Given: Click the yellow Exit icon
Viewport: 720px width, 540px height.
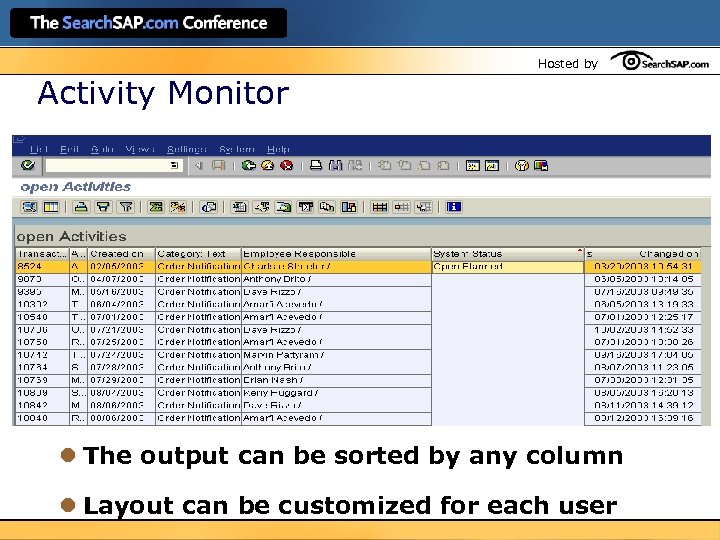Looking at the screenshot, I should pos(267,165).
